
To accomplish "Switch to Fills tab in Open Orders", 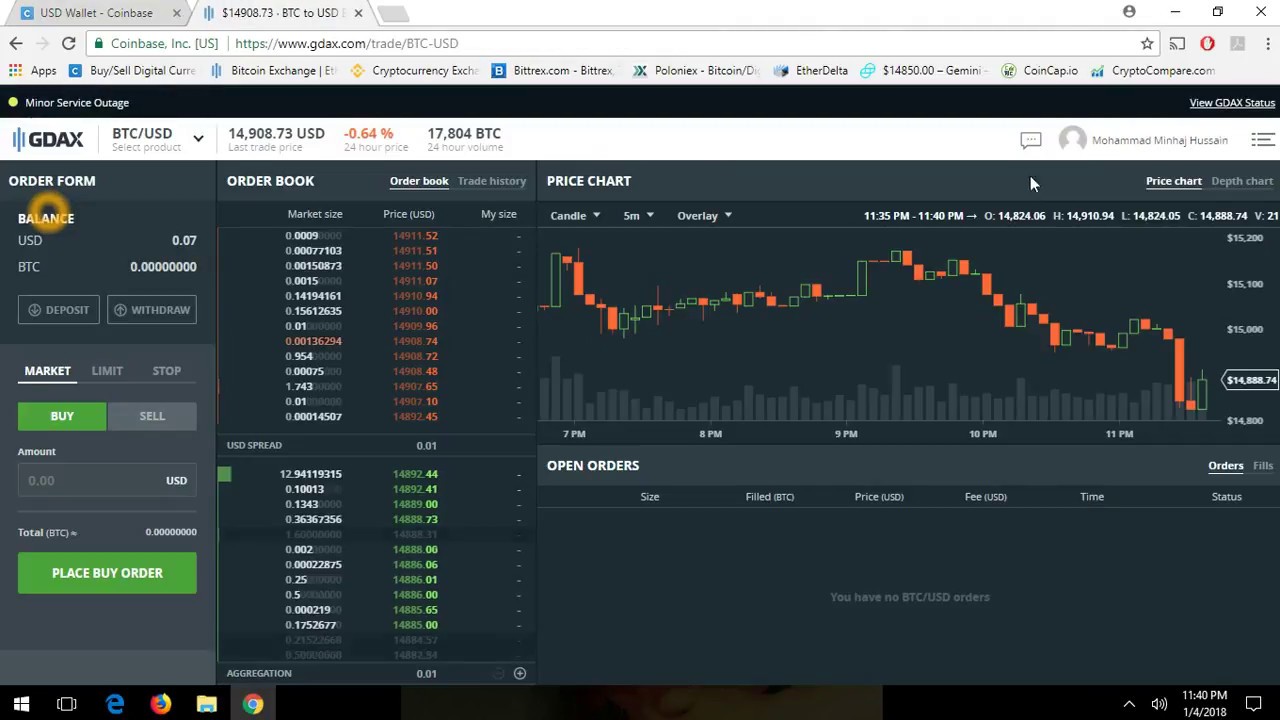I will tap(1263, 466).
